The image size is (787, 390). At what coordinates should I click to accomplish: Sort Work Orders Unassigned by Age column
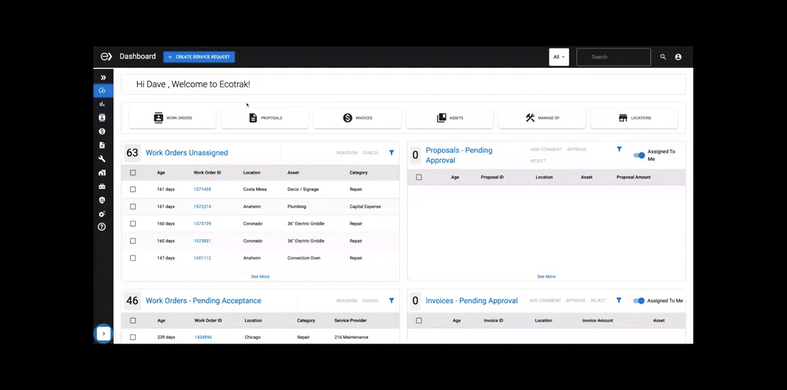161,173
